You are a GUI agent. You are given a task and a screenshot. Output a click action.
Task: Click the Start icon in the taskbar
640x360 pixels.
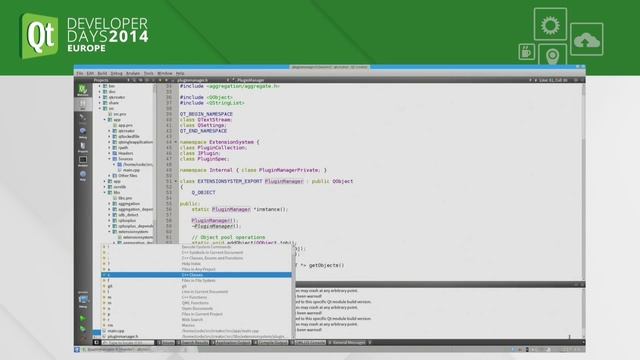[77, 350]
